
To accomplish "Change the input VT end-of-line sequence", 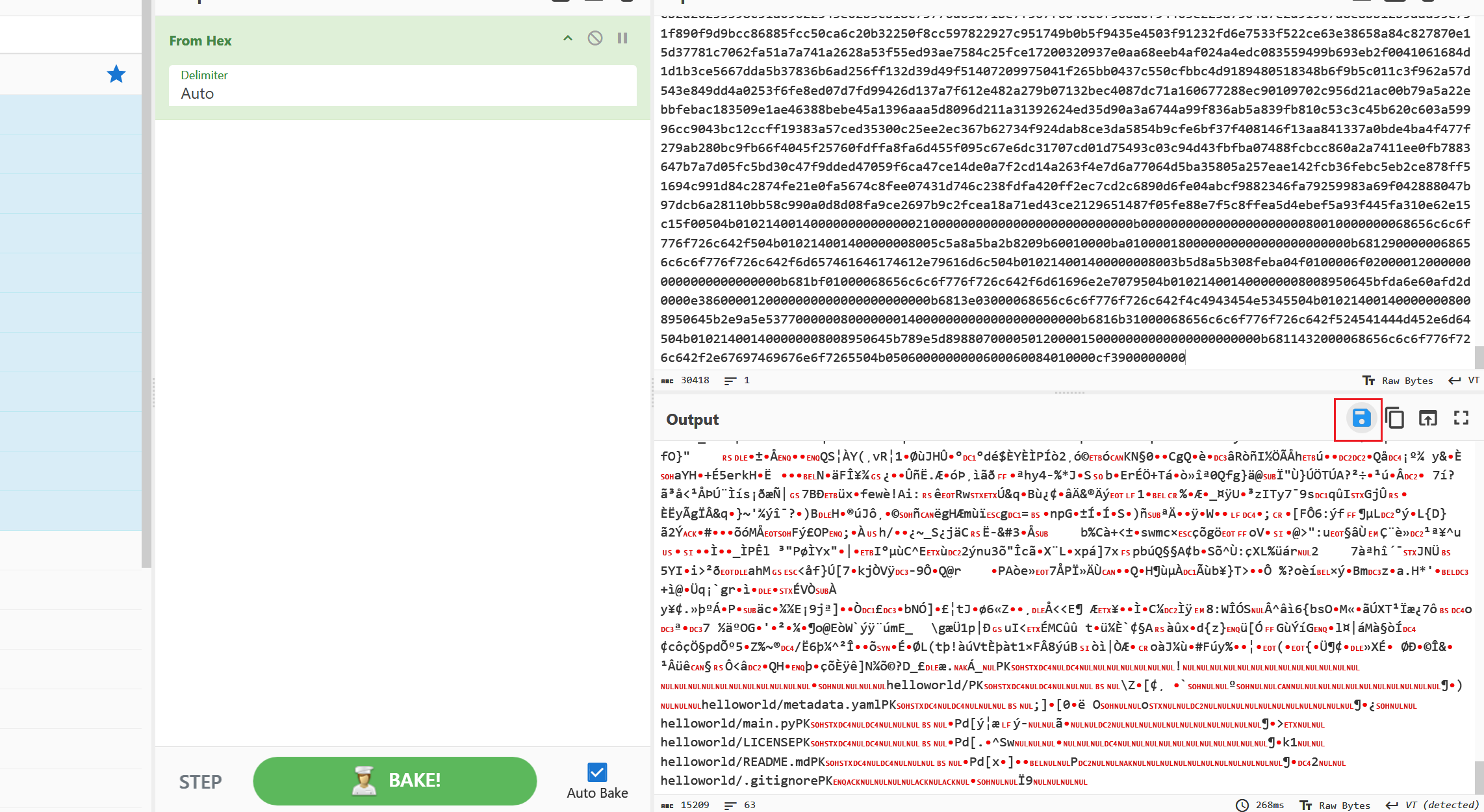I will [1464, 381].
